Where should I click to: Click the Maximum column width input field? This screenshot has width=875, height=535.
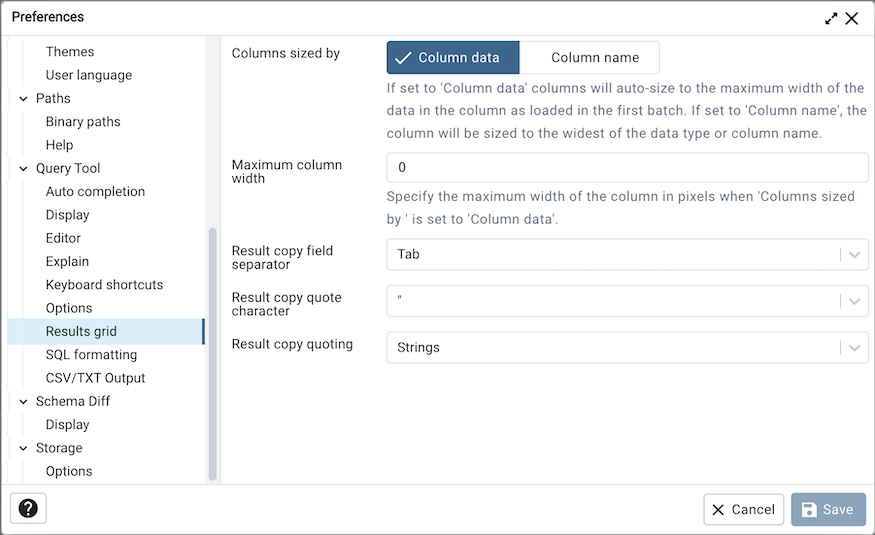(626, 167)
